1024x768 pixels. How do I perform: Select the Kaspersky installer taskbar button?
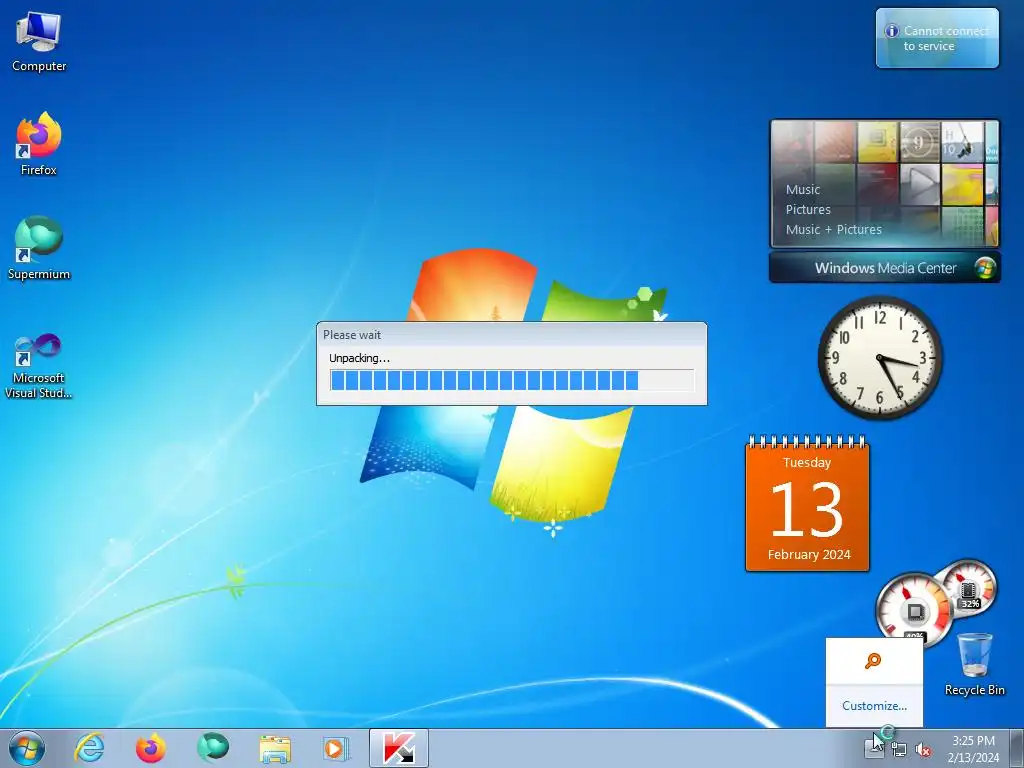click(x=398, y=748)
